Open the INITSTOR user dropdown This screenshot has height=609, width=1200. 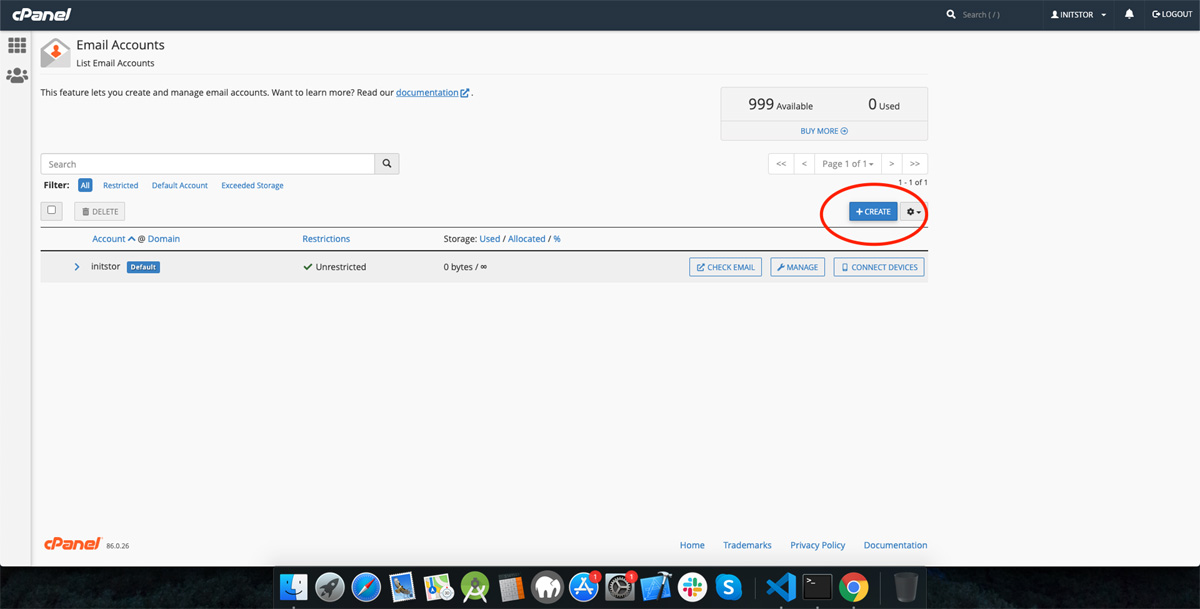click(x=1078, y=15)
